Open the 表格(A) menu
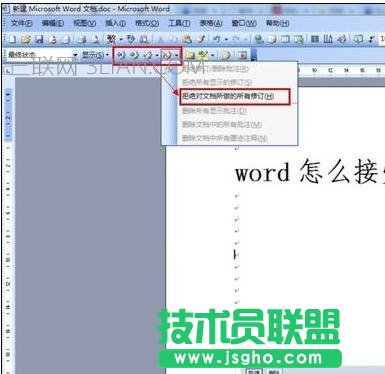This screenshot has width=385, height=374. tap(211, 23)
